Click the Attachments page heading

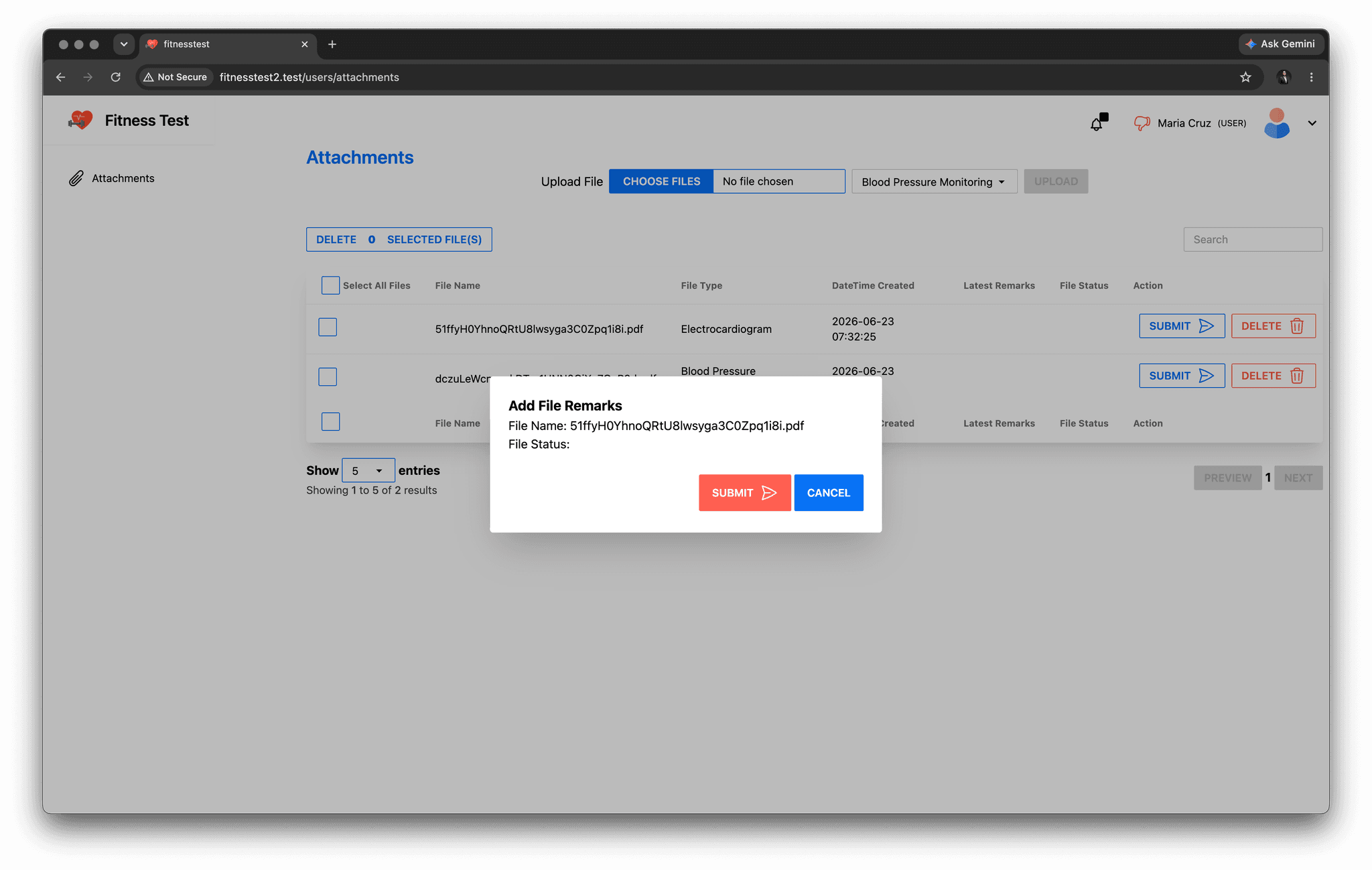[360, 157]
